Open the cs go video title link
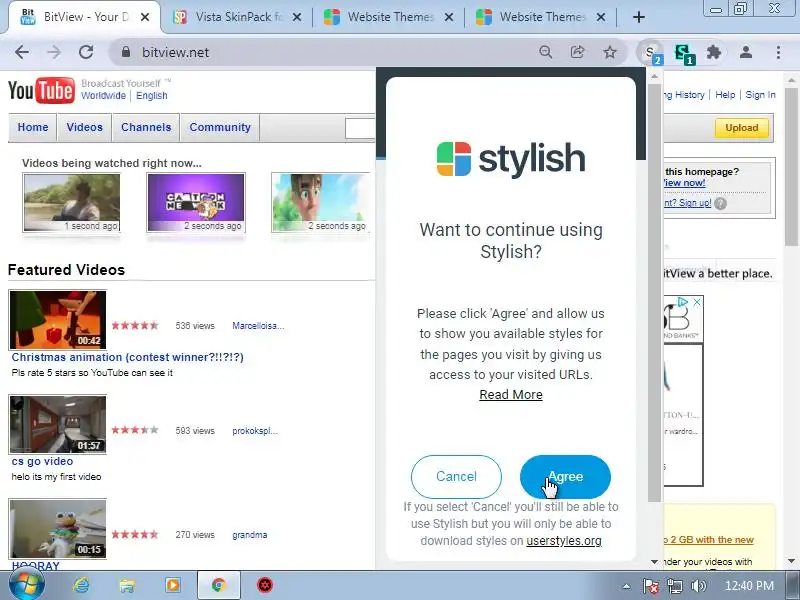The height and width of the screenshot is (600, 800). tap(42, 461)
